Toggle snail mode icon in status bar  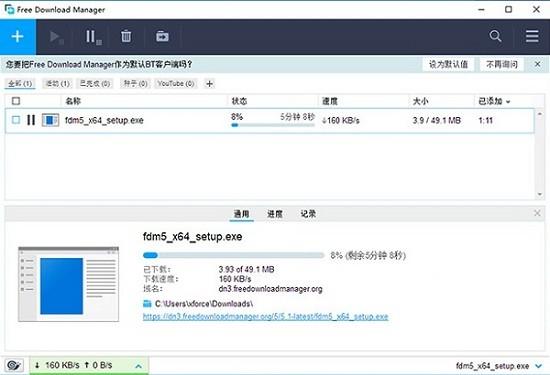[x=14, y=366]
